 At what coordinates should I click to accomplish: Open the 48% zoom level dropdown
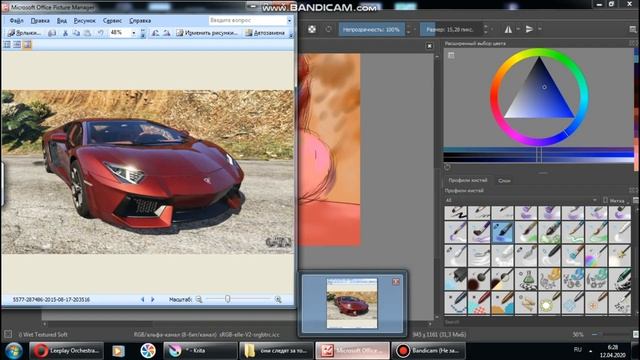(x=133, y=33)
